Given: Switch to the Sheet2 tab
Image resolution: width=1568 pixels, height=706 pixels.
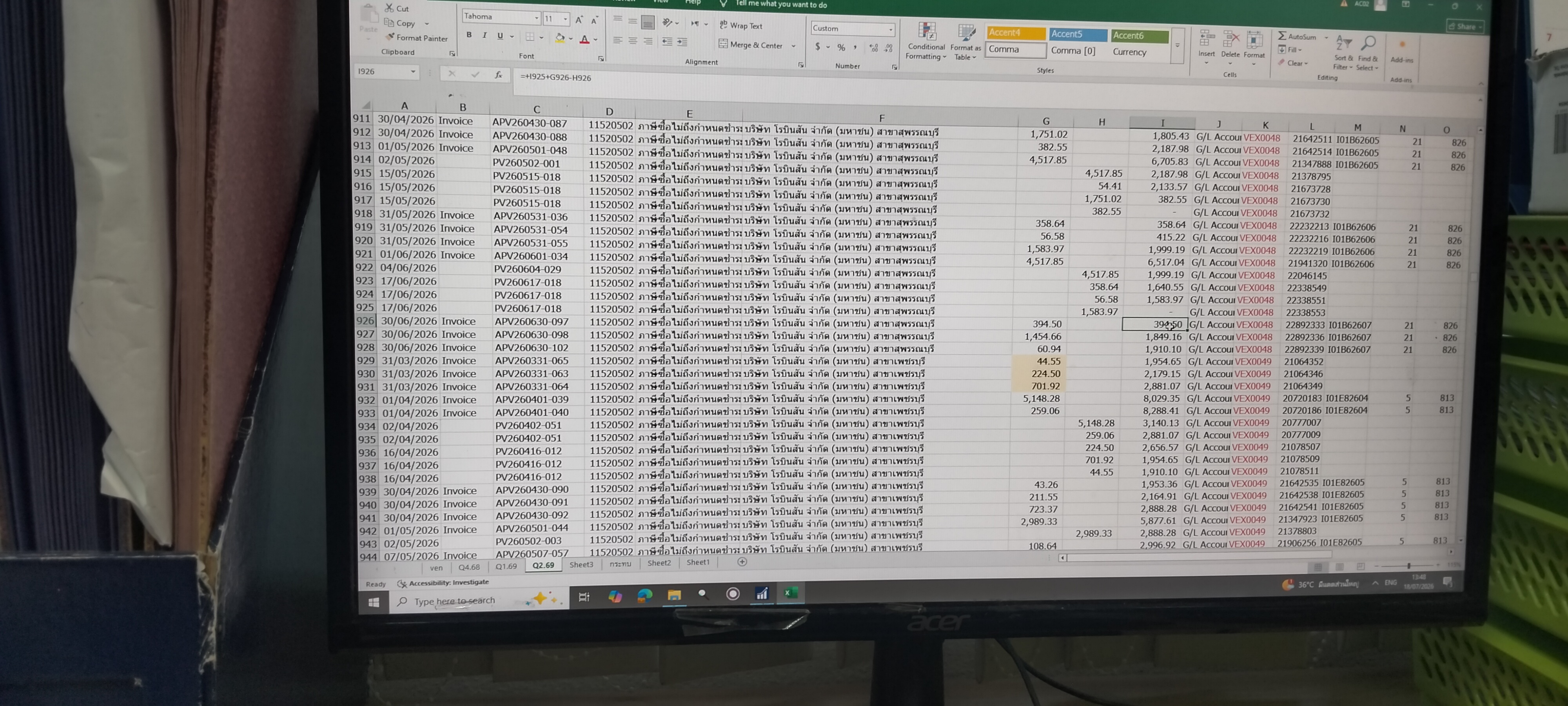Looking at the screenshot, I should pos(659,563).
